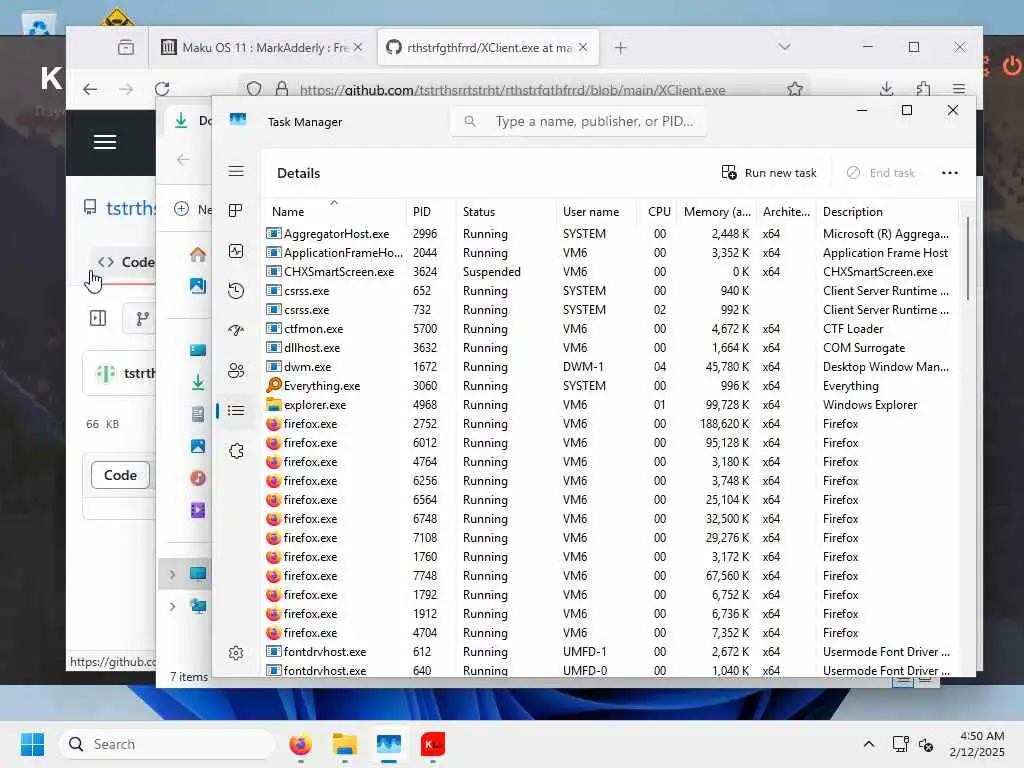This screenshot has height=768, width=1024.
Task: Close the XClient.exe GitHub tab
Action: [x=583, y=47]
